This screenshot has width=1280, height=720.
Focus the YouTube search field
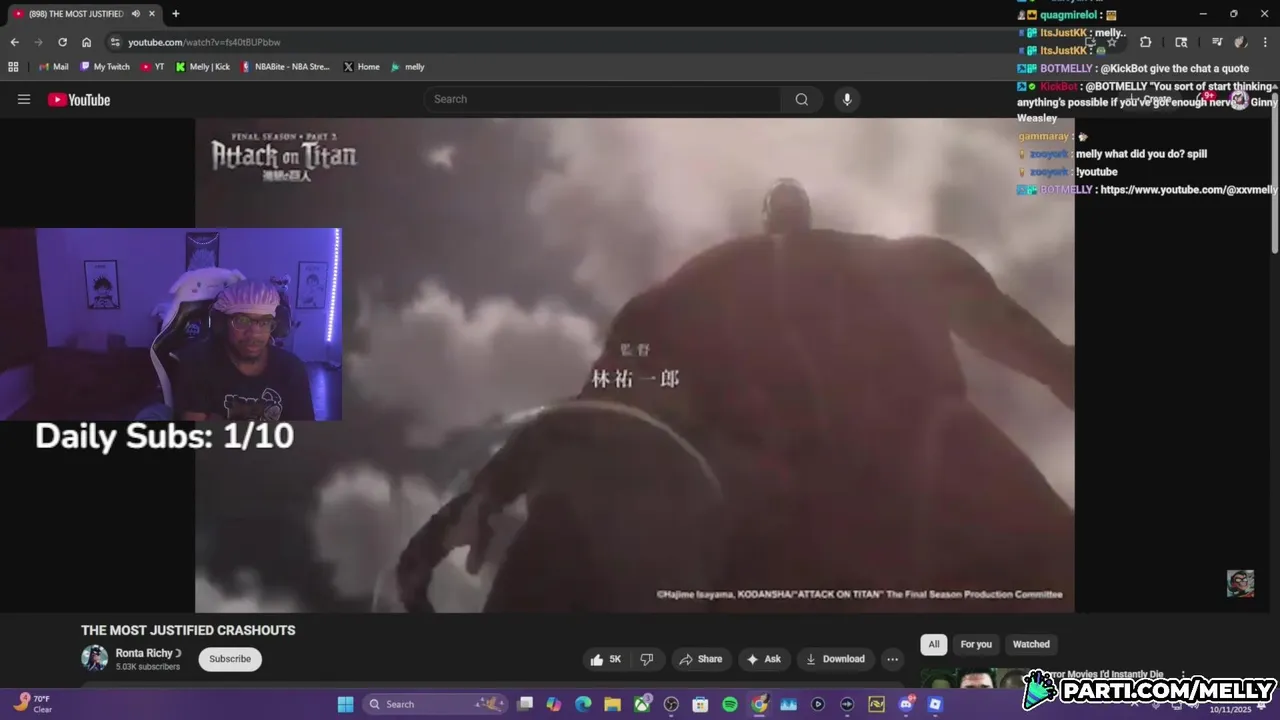(602, 99)
